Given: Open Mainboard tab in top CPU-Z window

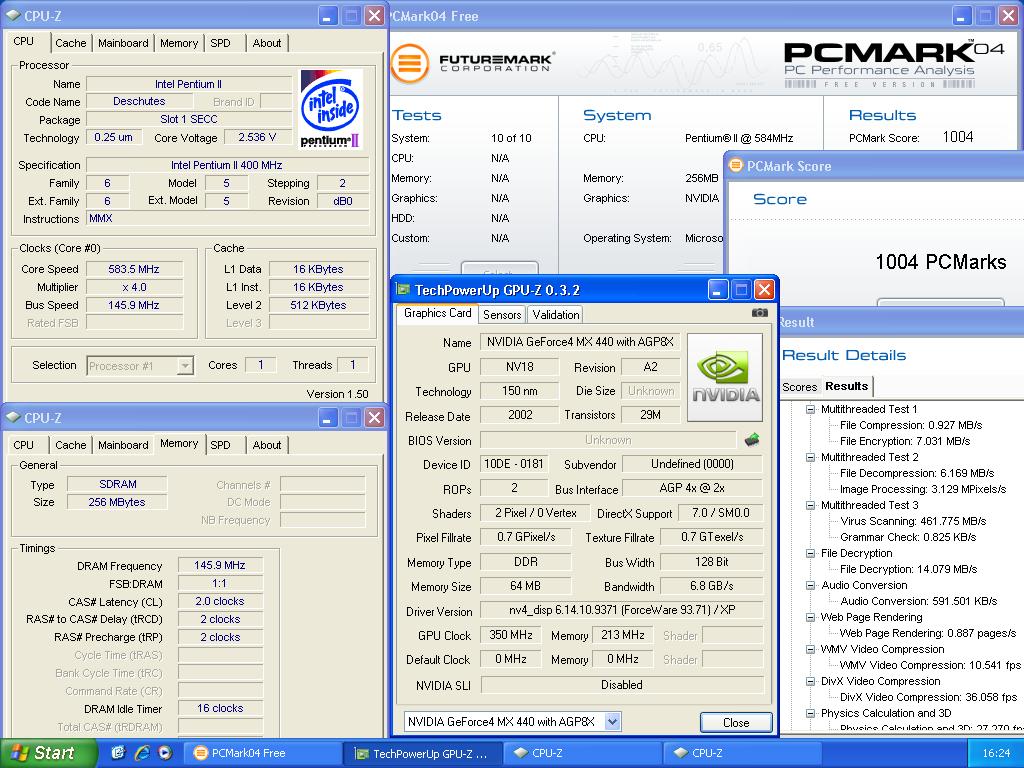Looking at the screenshot, I should (123, 43).
